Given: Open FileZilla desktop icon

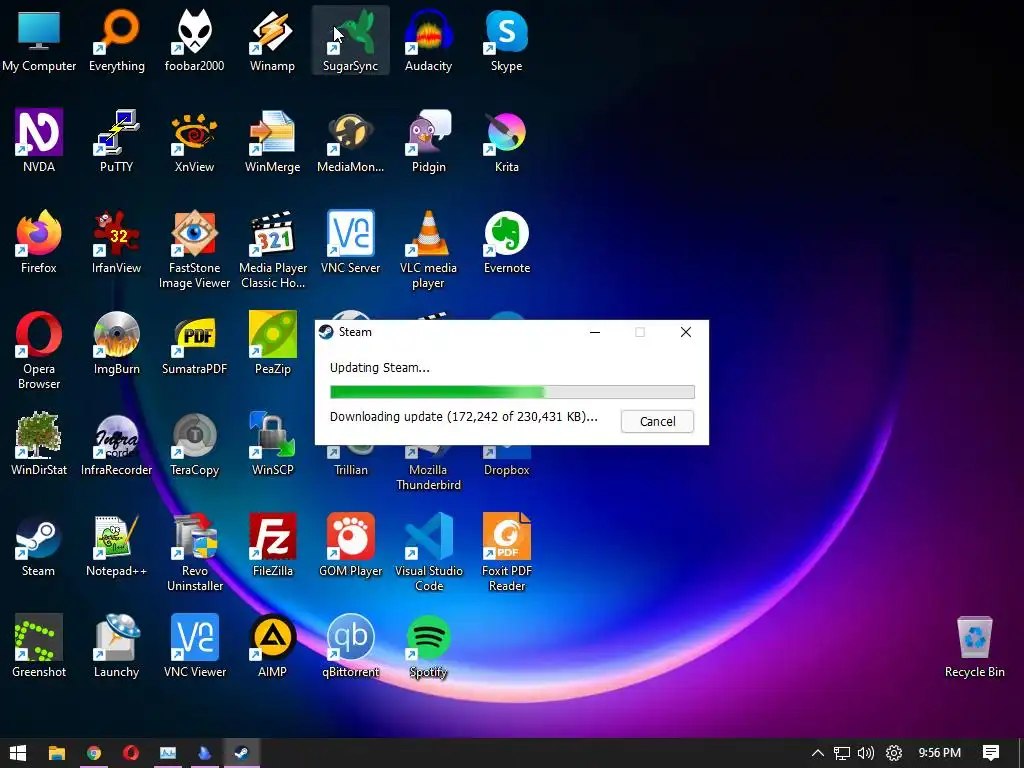Looking at the screenshot, I should coord(272,545).
